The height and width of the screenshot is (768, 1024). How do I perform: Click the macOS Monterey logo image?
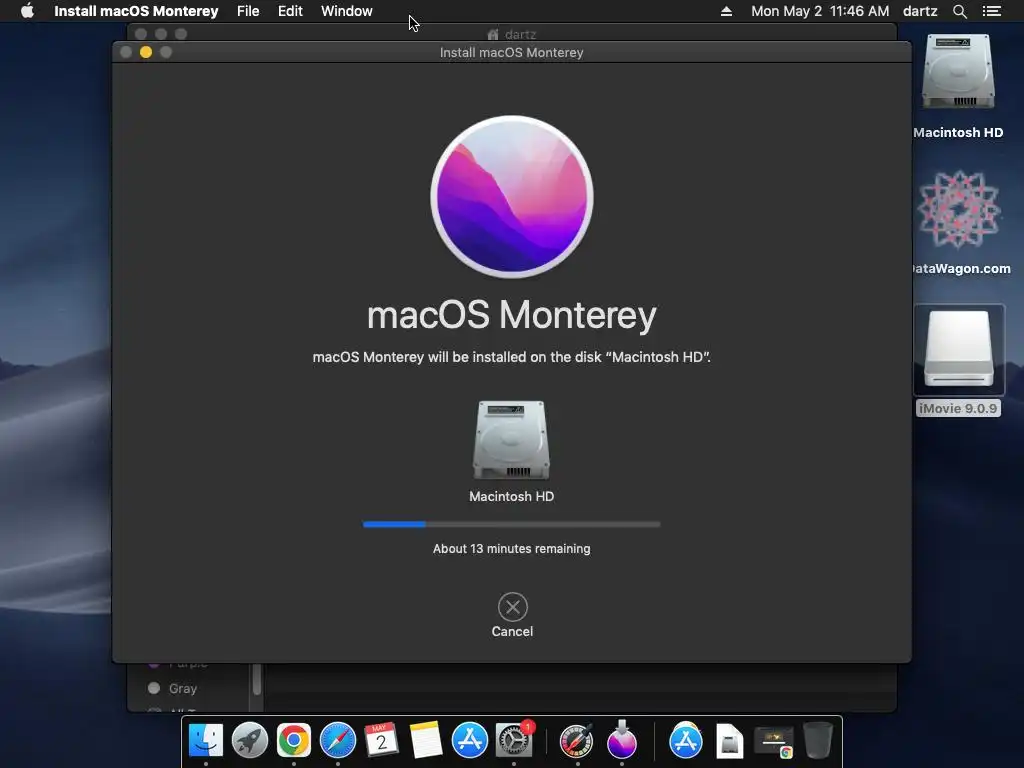click(512, 197)
